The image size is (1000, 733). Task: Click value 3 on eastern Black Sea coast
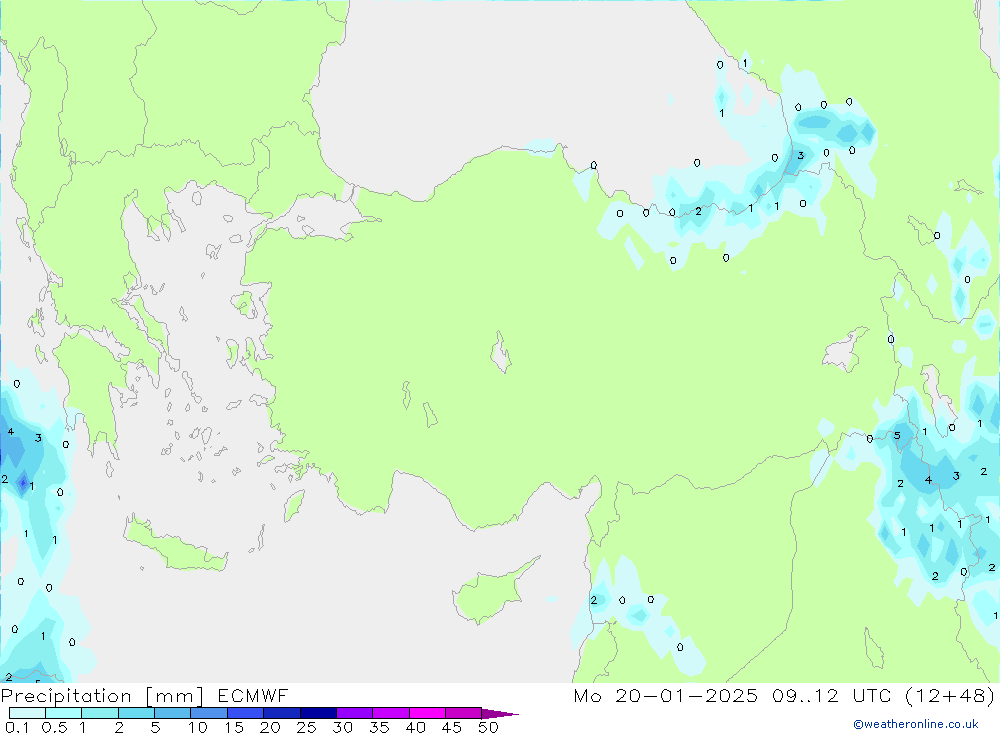tap(800, 156)
